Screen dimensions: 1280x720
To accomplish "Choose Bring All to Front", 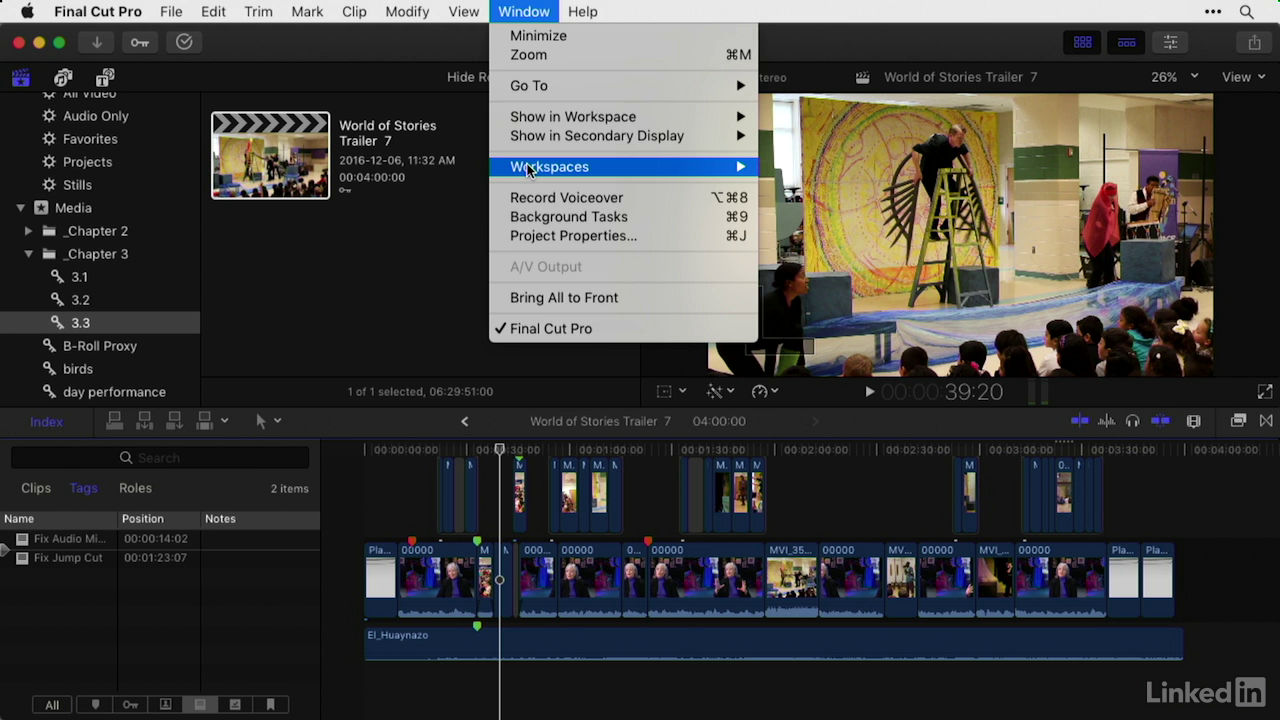I will click(x=624, y=298).
